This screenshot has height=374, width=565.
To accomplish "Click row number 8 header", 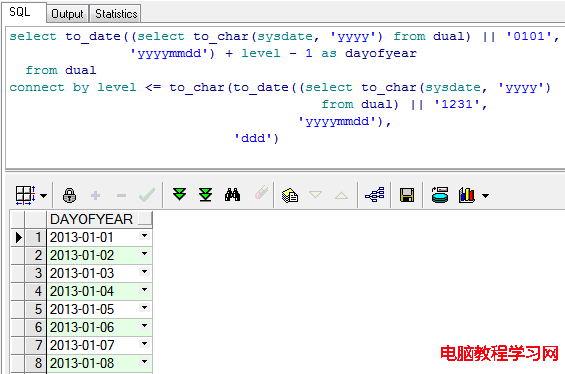I will pyautogui.click(x=35, y=363).
